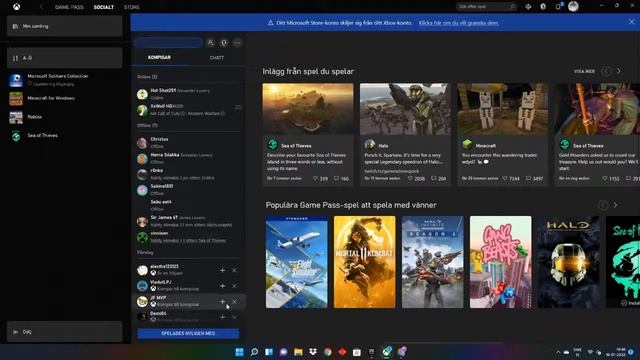Image resolution: width=640 pixels, height=360 pixels.
Task: Like the Sea of Thieves island post
Action: click(316, 178)
